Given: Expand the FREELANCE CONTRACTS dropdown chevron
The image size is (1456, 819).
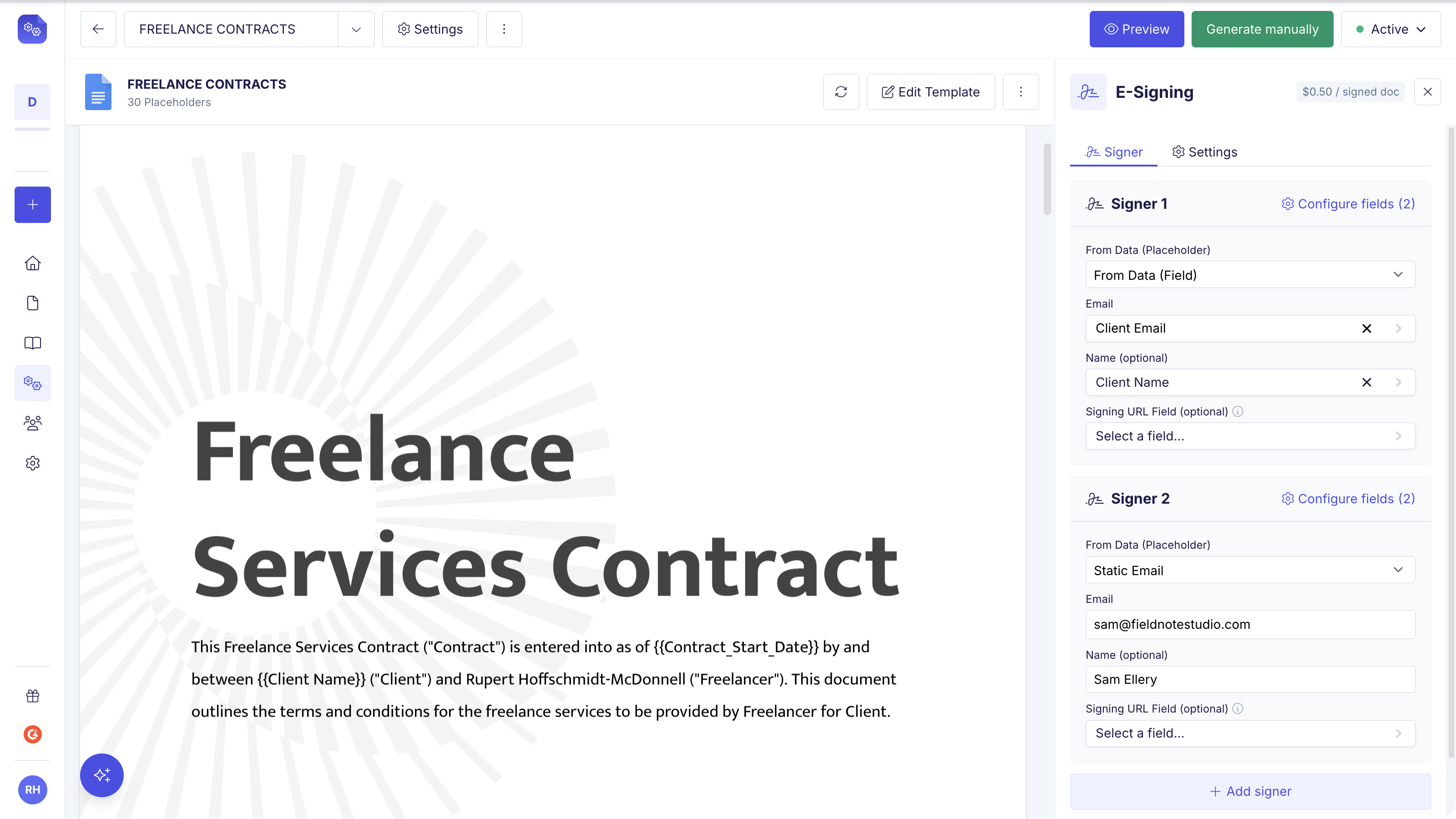Looking at the screenshot, I should point(356,29).
